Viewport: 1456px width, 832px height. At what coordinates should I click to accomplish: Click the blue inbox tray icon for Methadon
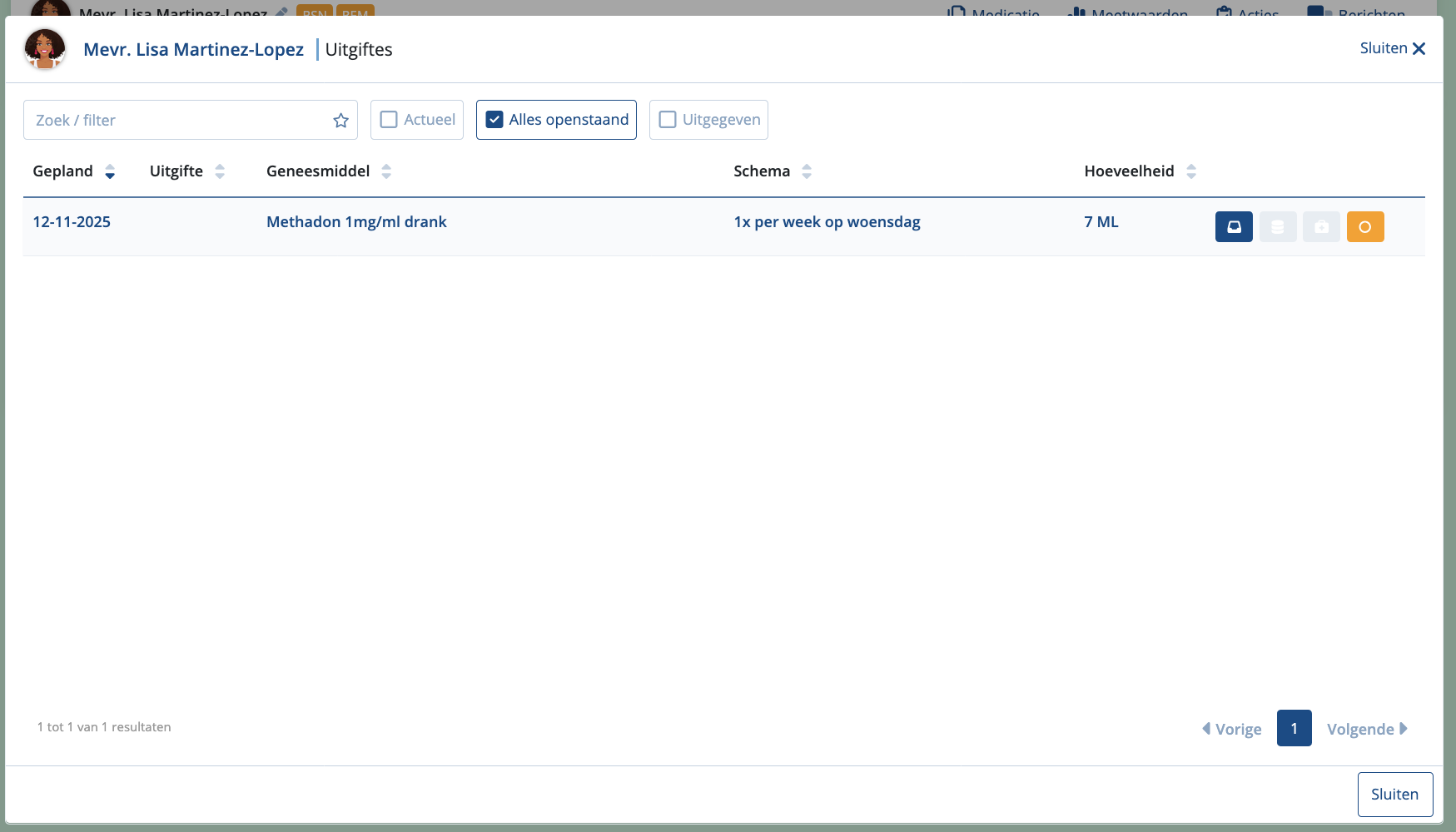tap(1234, 227)
